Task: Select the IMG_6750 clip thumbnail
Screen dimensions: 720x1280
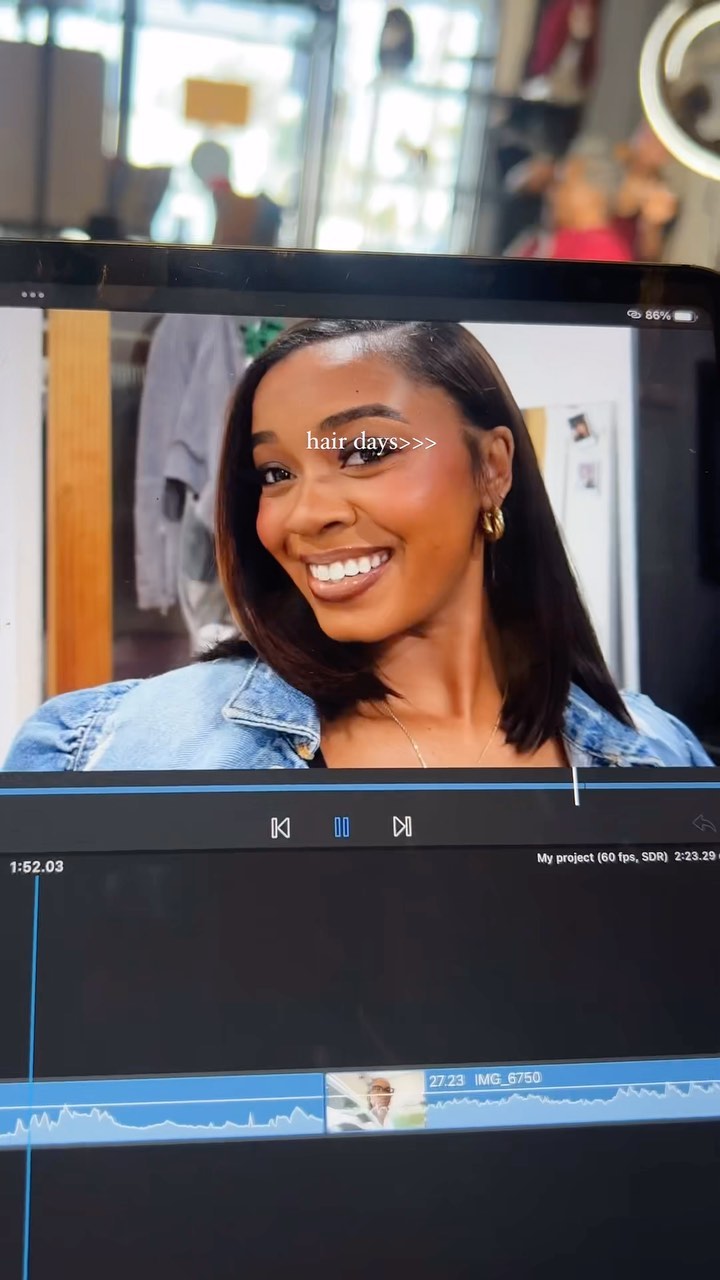Action: pyautogui.click(x=376, y=1101)
